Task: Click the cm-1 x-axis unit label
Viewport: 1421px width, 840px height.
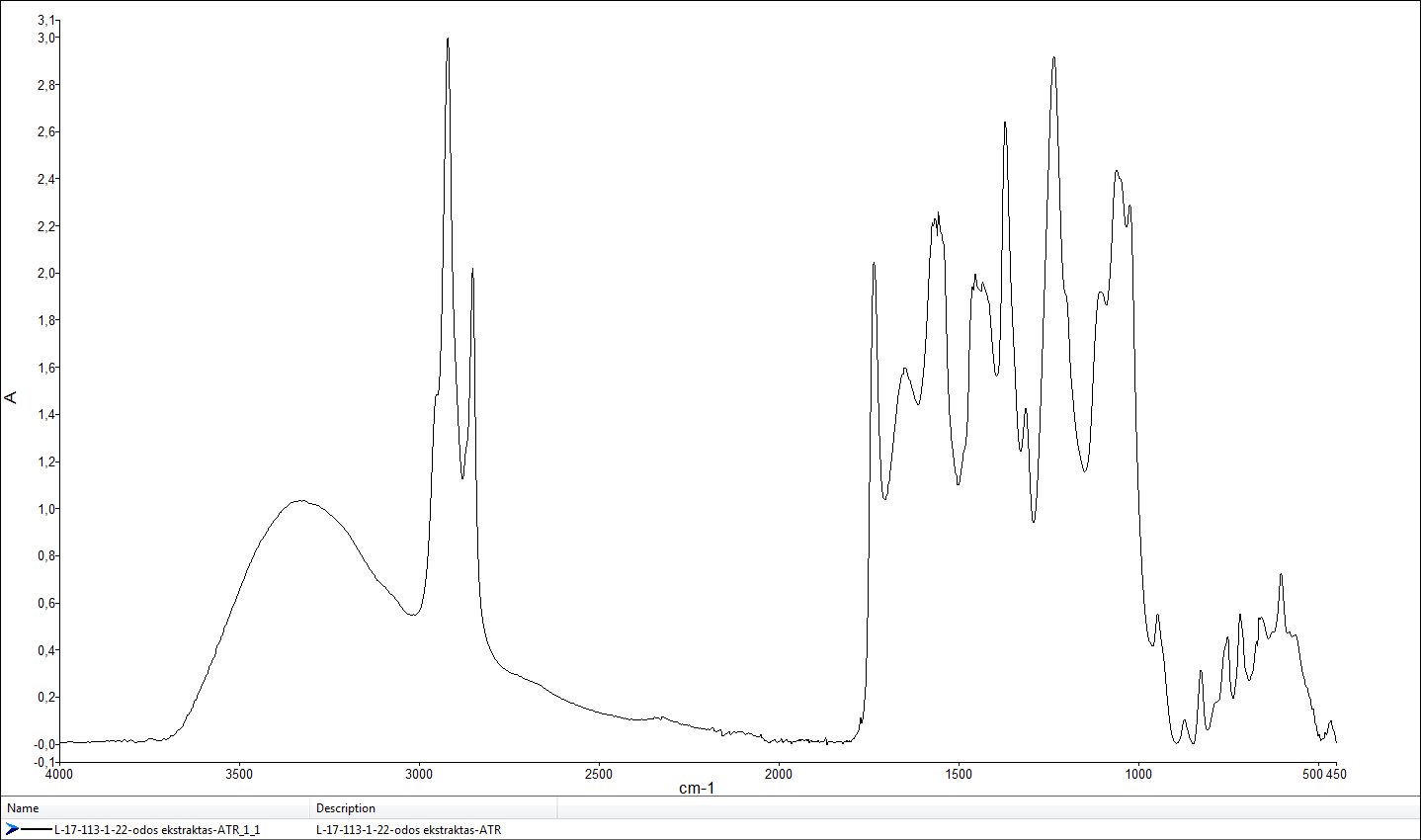Action: point(696,788)
